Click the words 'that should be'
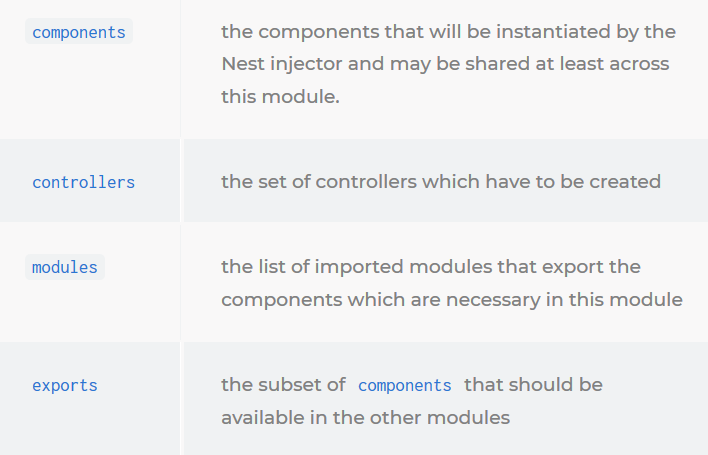 point(533,385)
